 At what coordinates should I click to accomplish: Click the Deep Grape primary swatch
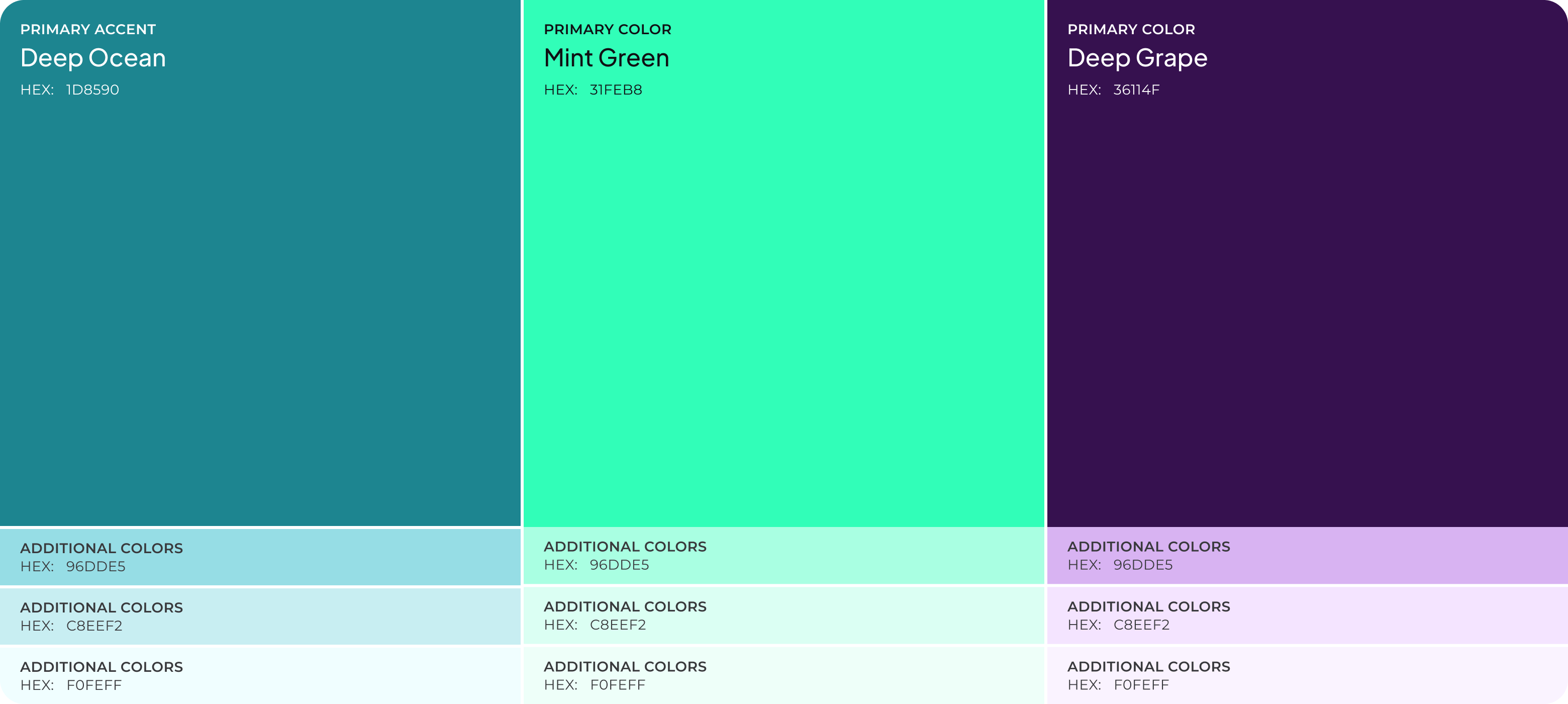click(x=1307, y=305)
